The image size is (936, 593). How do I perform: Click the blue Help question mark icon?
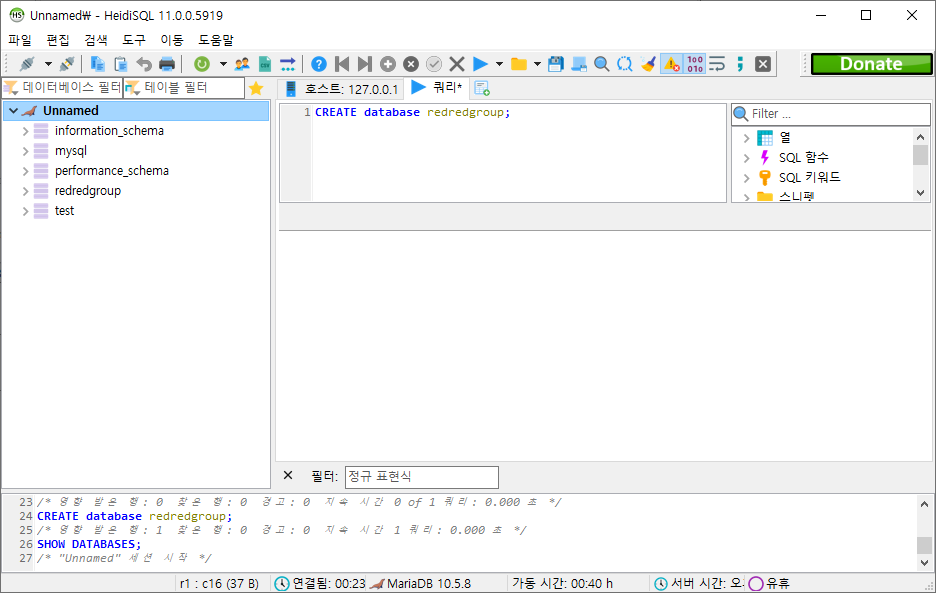point(318,64)
